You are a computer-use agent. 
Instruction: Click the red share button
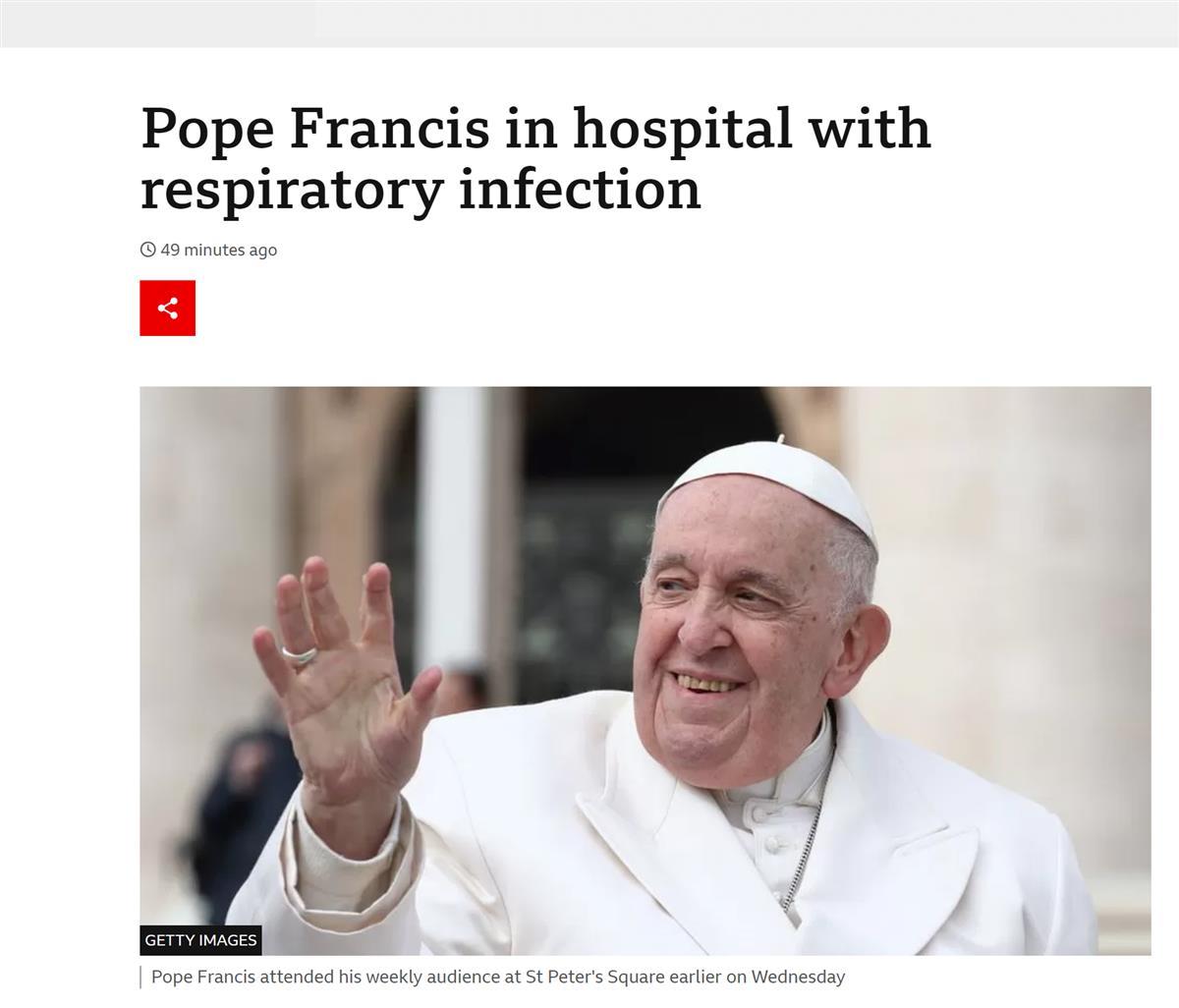[167, 308]
